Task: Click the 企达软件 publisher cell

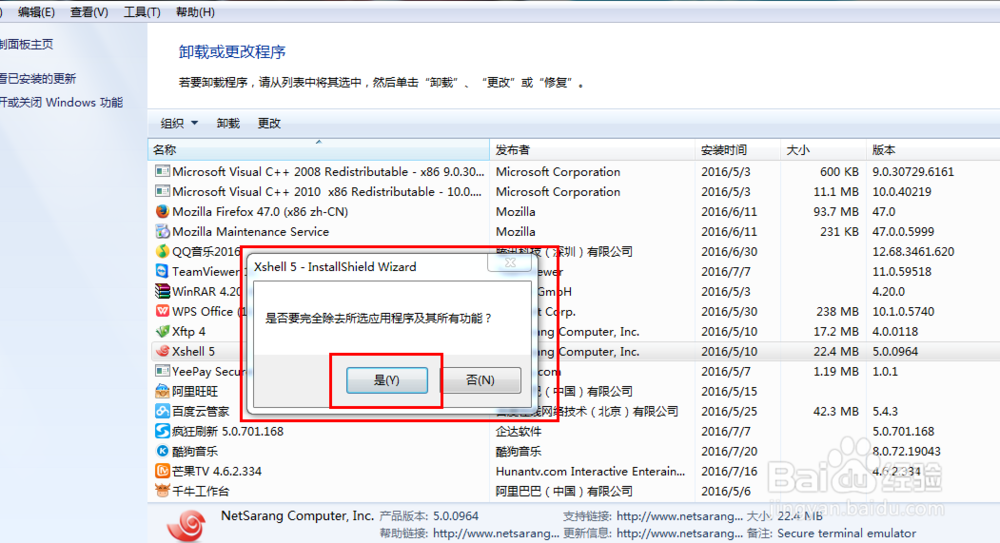Action: click(x=518, y=431)
